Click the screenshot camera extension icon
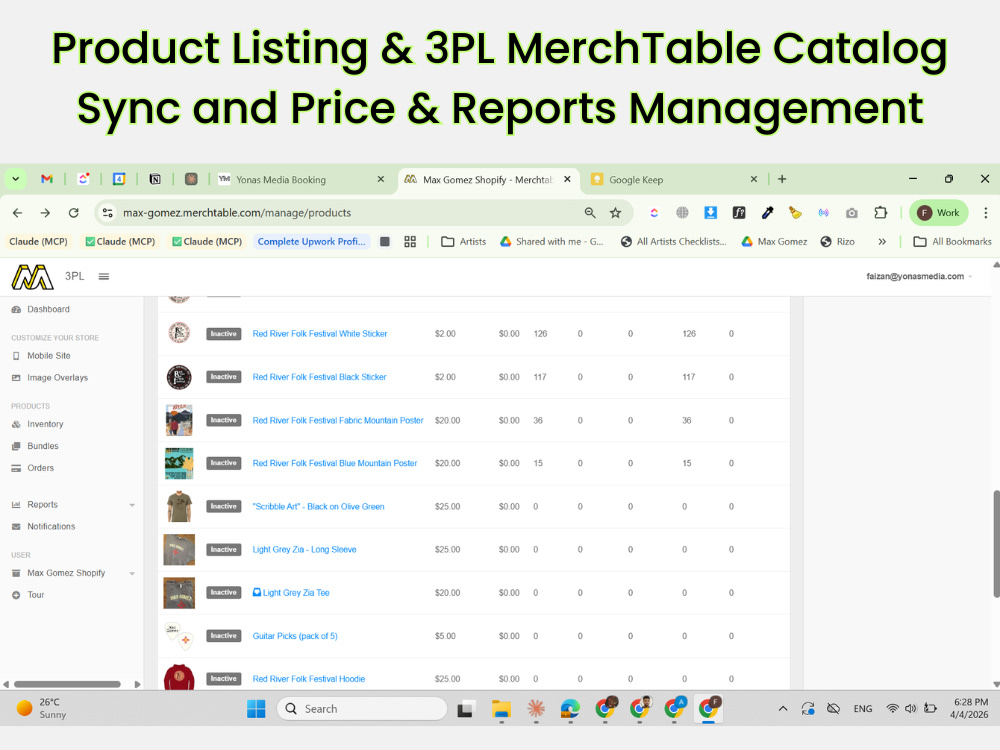Screen dimensions: 1000x750 coord(851,213)
